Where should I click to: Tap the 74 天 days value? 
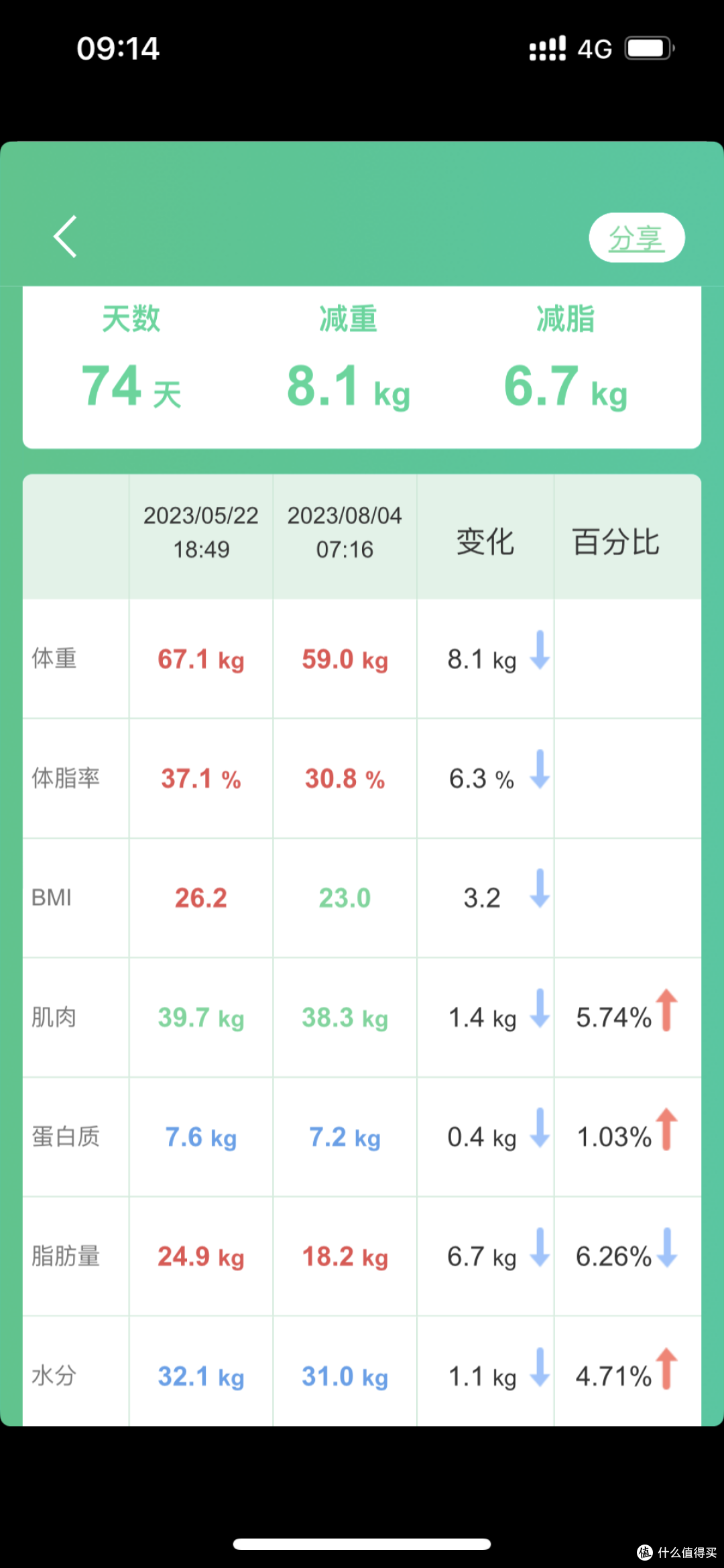point(131,387)
